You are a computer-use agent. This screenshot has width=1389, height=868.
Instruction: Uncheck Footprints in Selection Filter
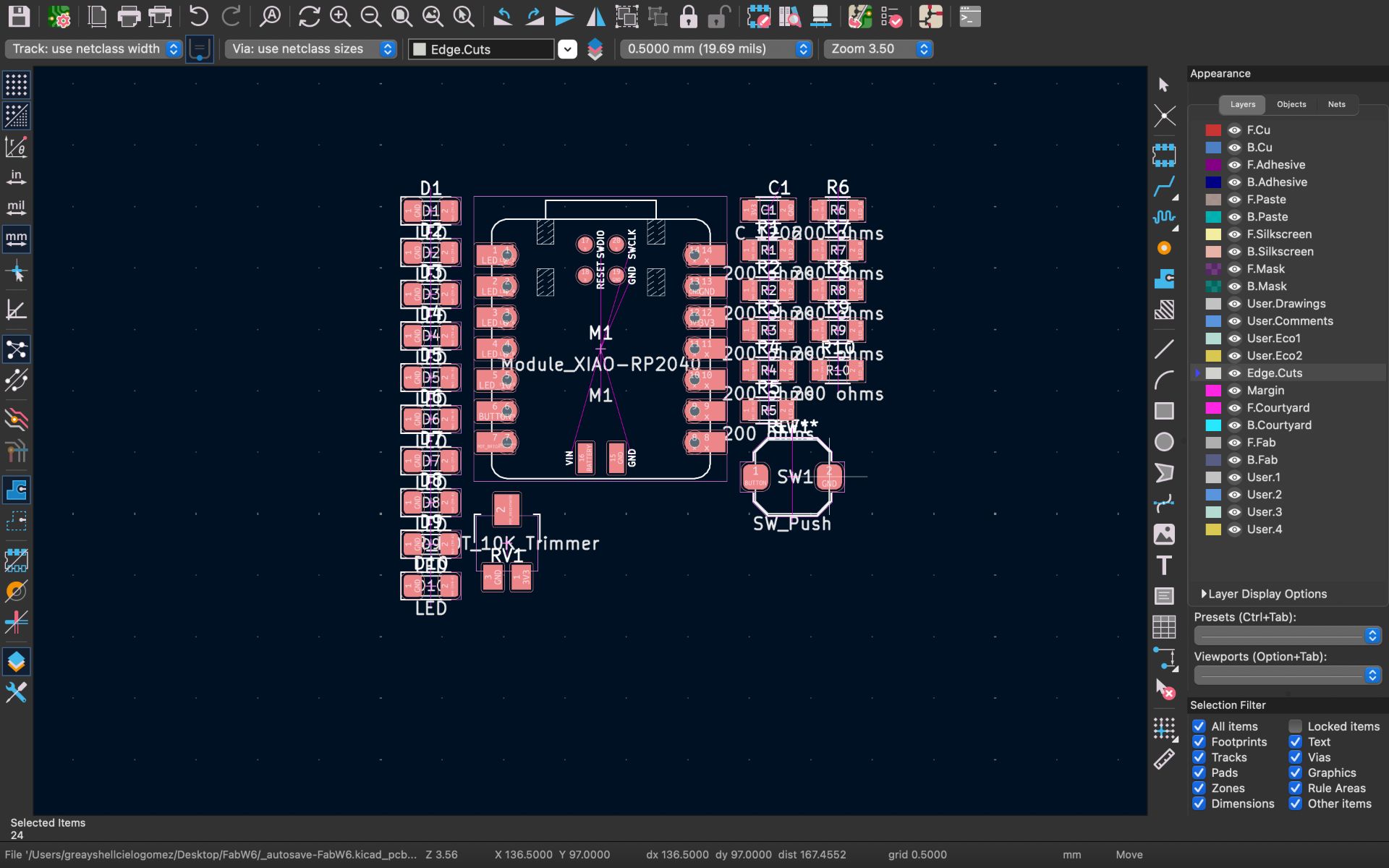(1199, 741)
